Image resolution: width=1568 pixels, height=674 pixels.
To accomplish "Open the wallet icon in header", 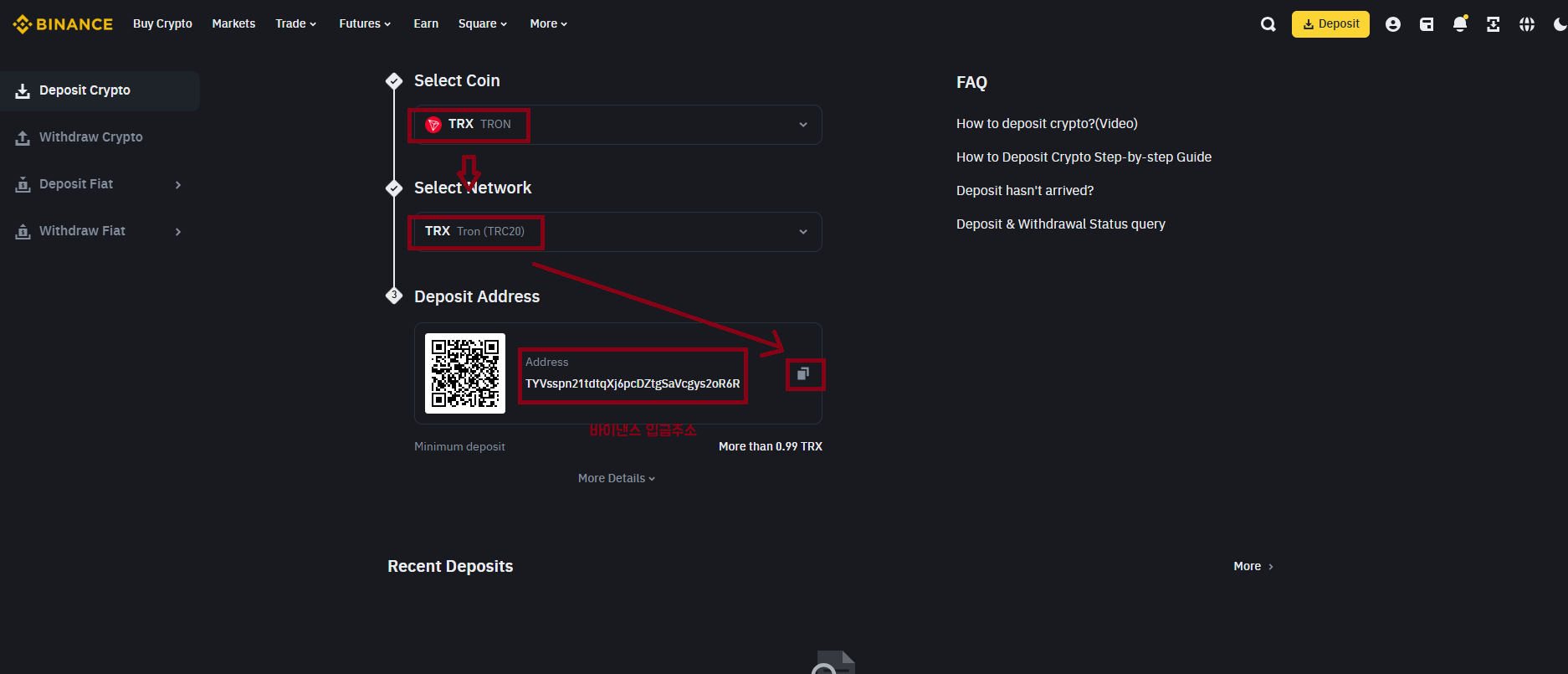I will pos(1427,24).
